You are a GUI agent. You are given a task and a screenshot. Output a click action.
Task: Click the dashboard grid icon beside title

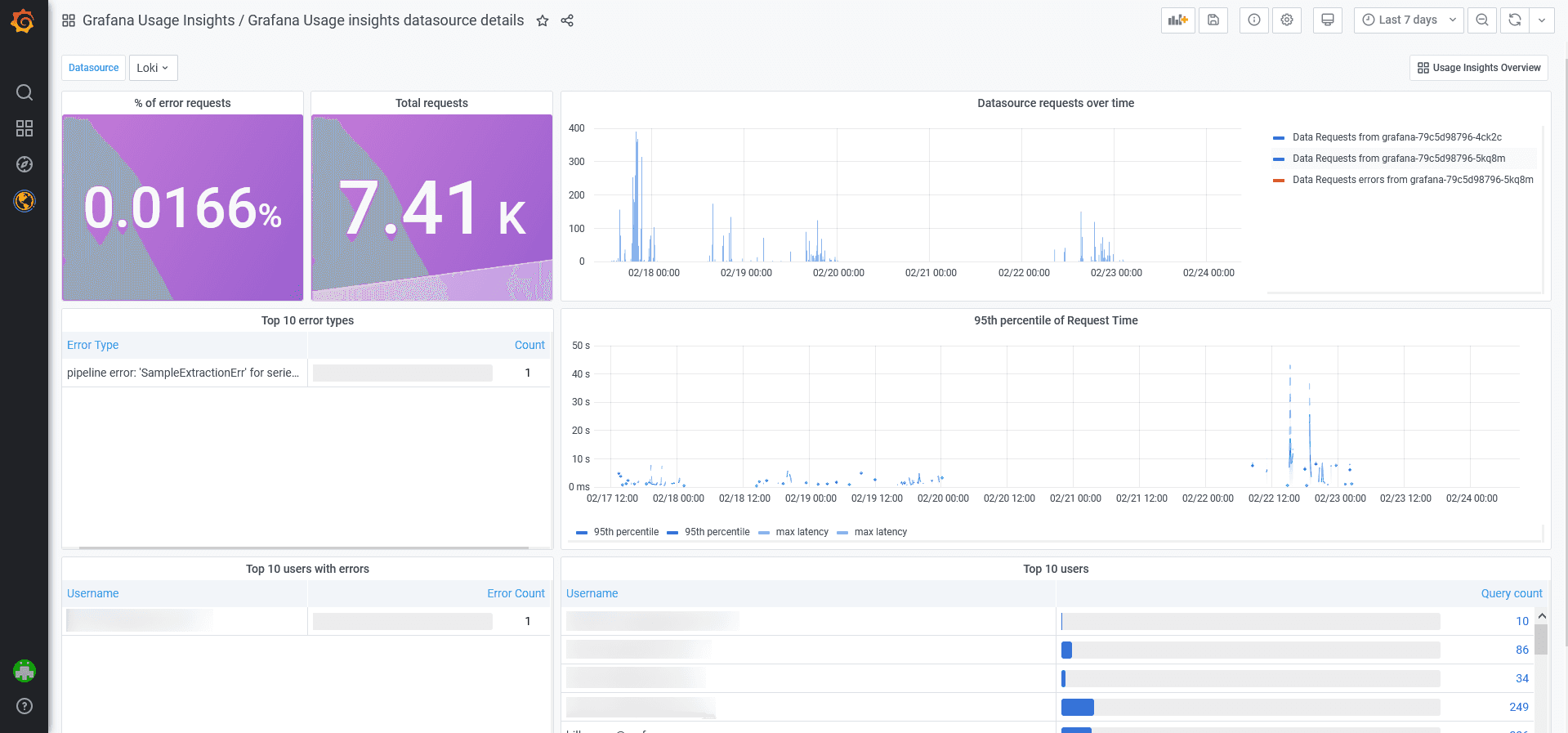pos(69,20)
